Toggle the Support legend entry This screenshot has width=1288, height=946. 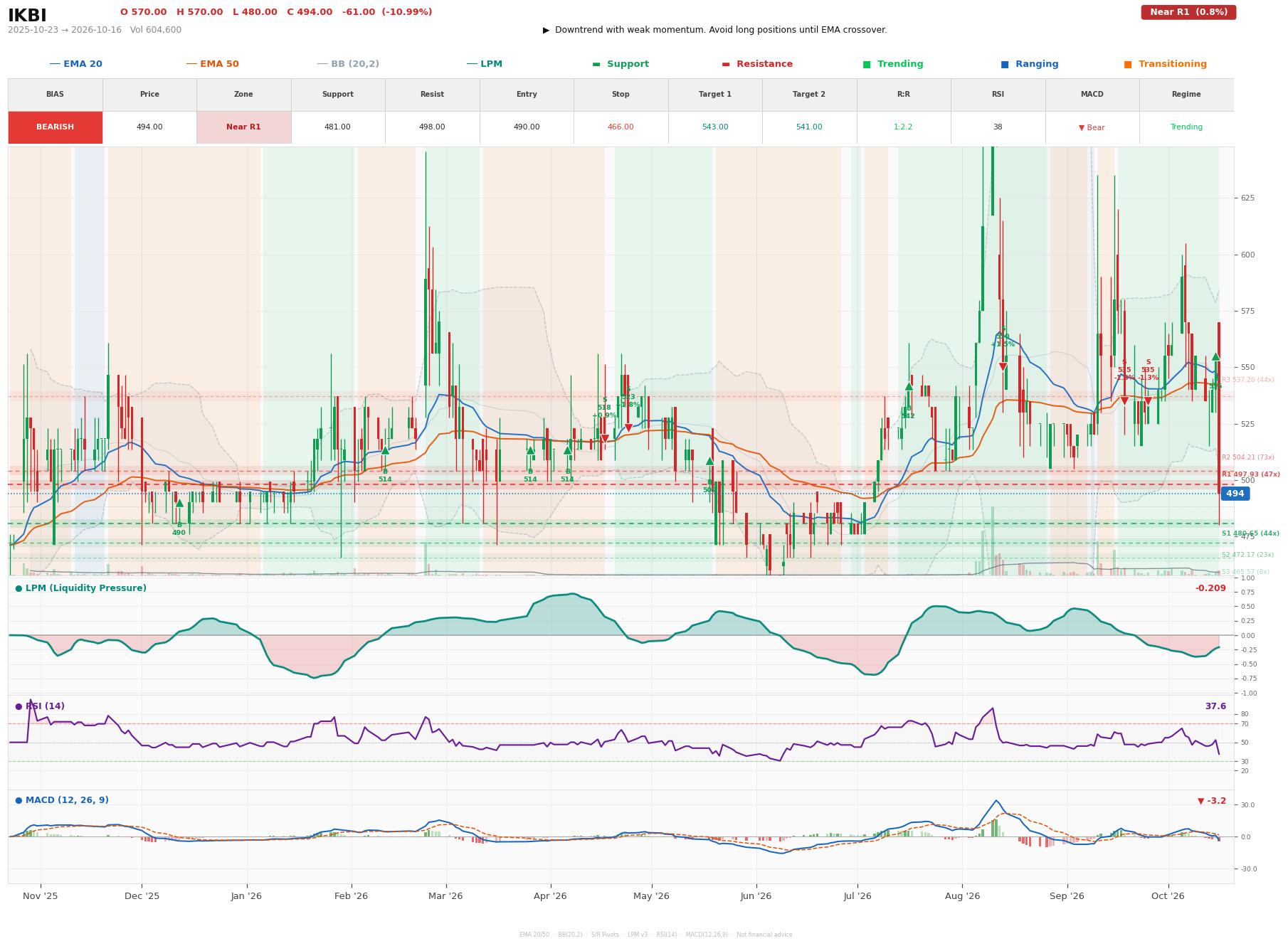pyautogui.click(x=621, y=64)
